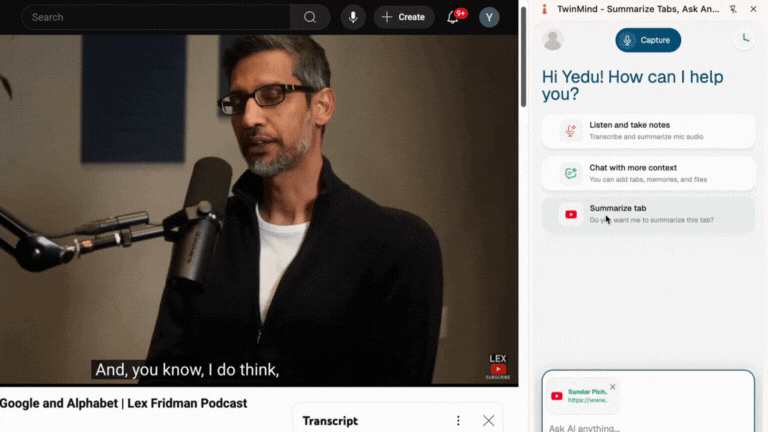Focus the YouTube Search field
Image resolution: width=768 pixels, height=432 pixels.
tap(156, 17)
